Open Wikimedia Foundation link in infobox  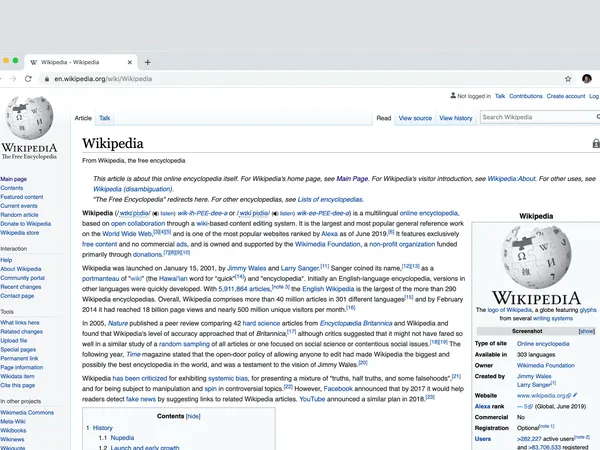click(546, 365)
